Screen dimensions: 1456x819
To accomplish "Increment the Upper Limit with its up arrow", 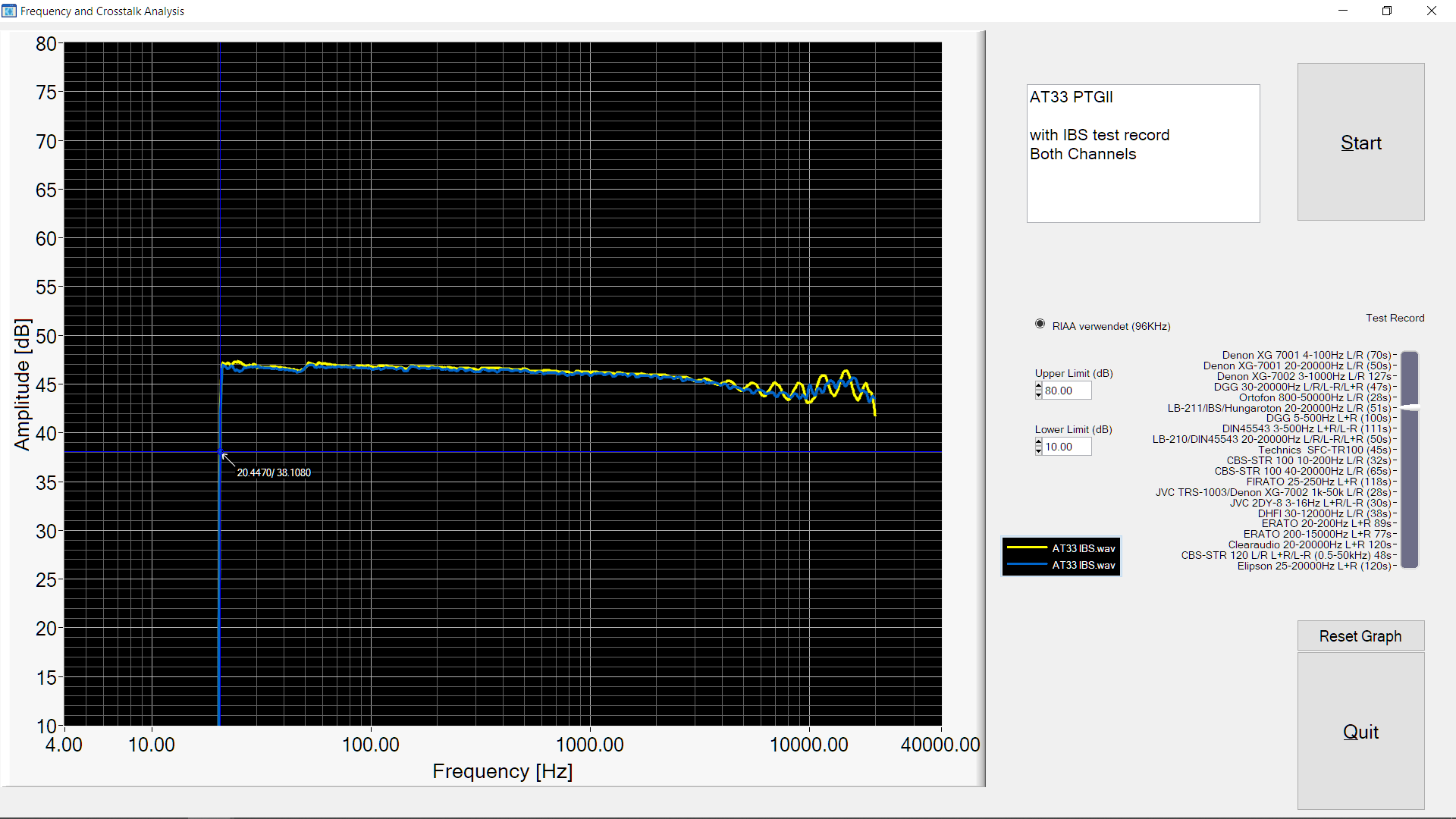I will pyautogui.click(x=1038, y=386).
